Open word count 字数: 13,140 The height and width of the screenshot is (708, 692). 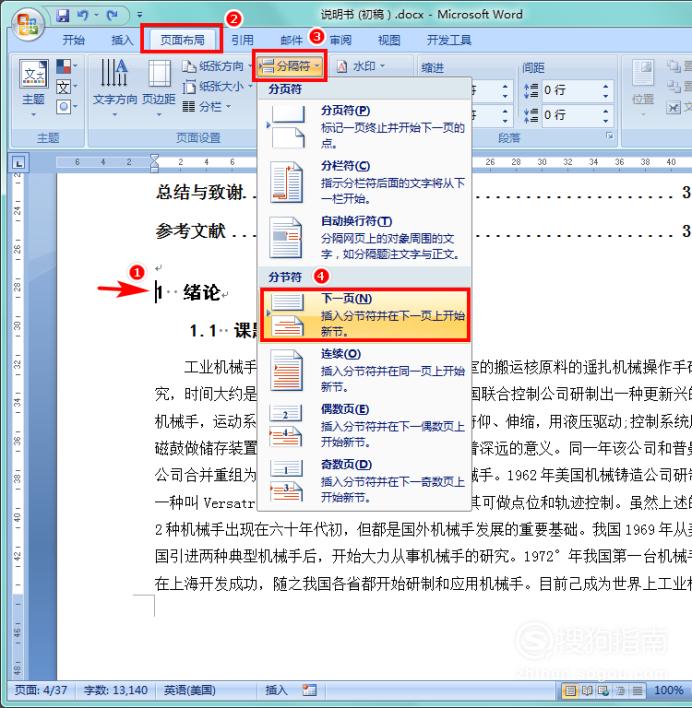[116, 690]
